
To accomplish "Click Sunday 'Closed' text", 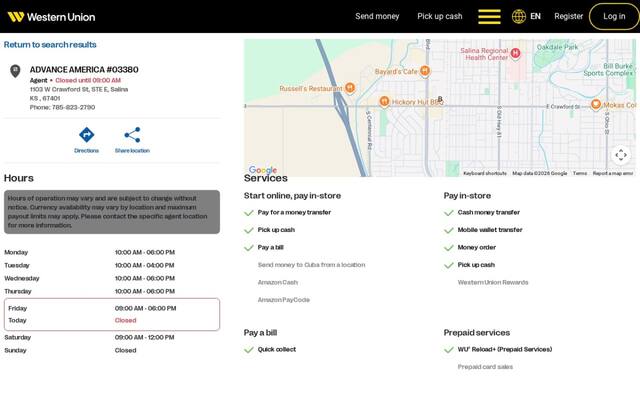I will (125, 351).
